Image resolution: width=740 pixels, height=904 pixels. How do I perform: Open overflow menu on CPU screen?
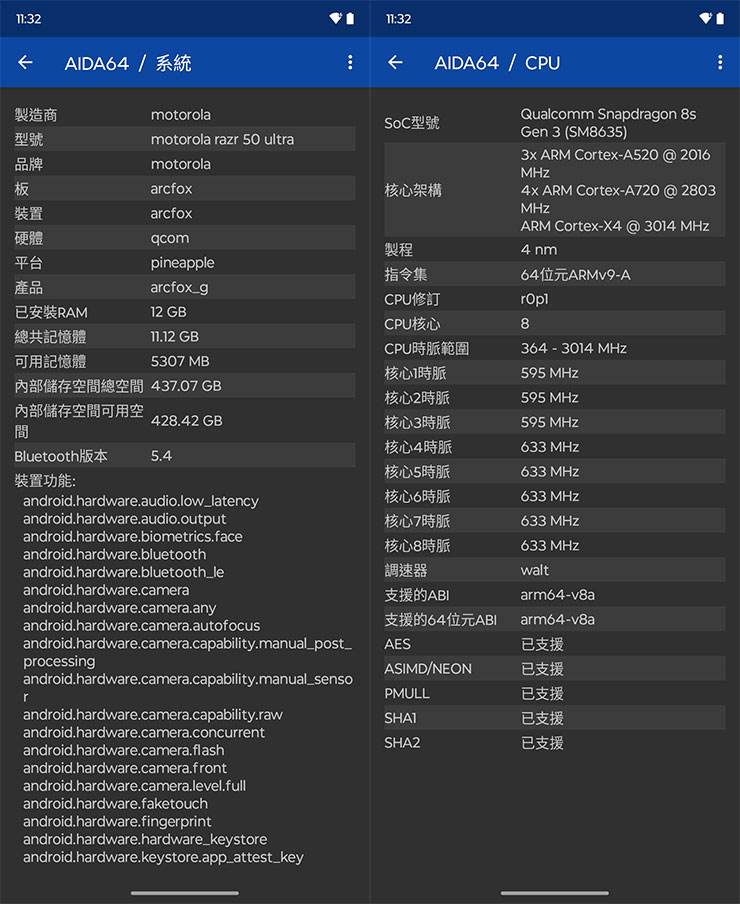coord(720,62)
